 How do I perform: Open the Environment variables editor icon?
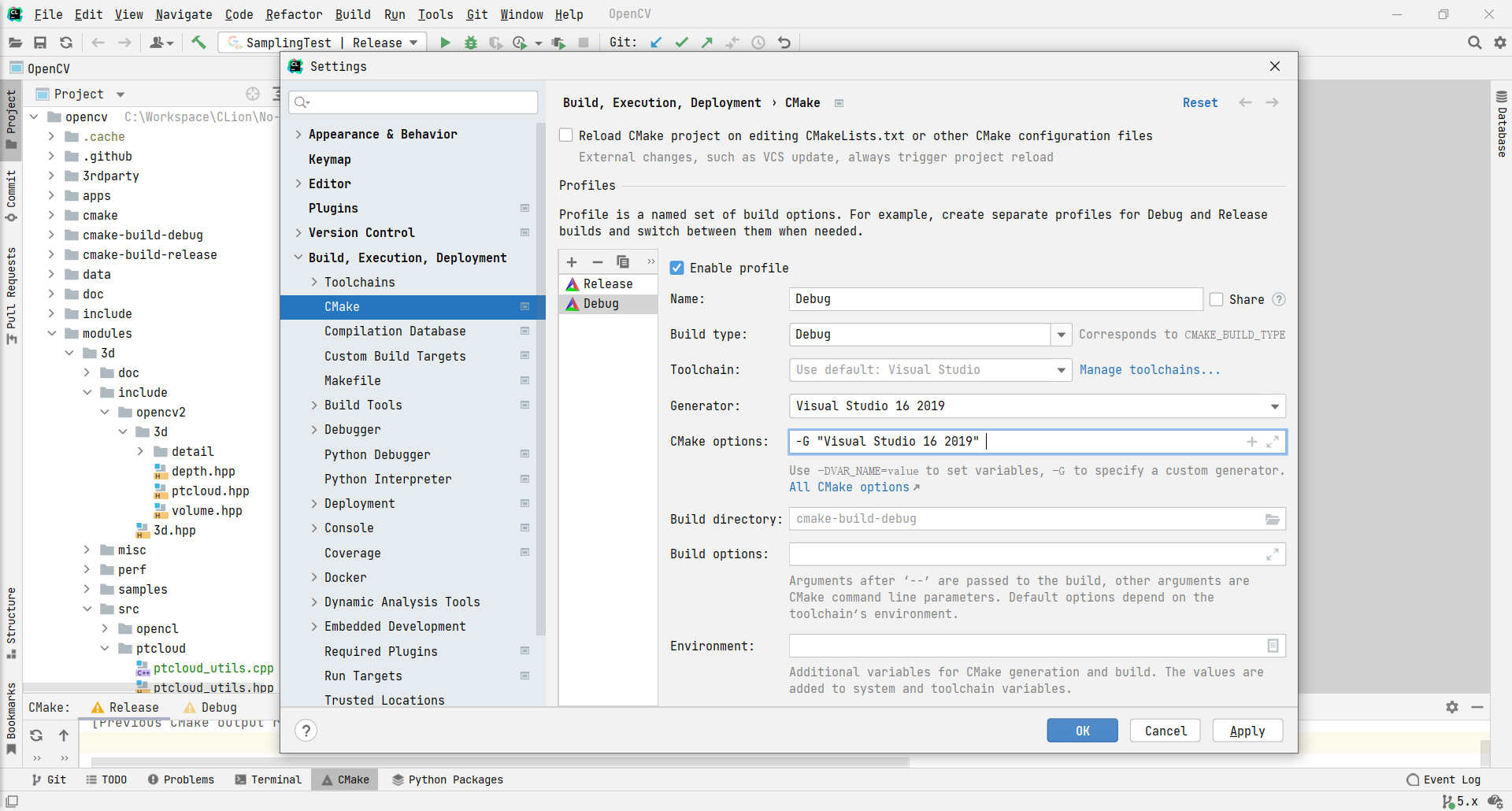pyautogui.click(x=1273, y=646)
